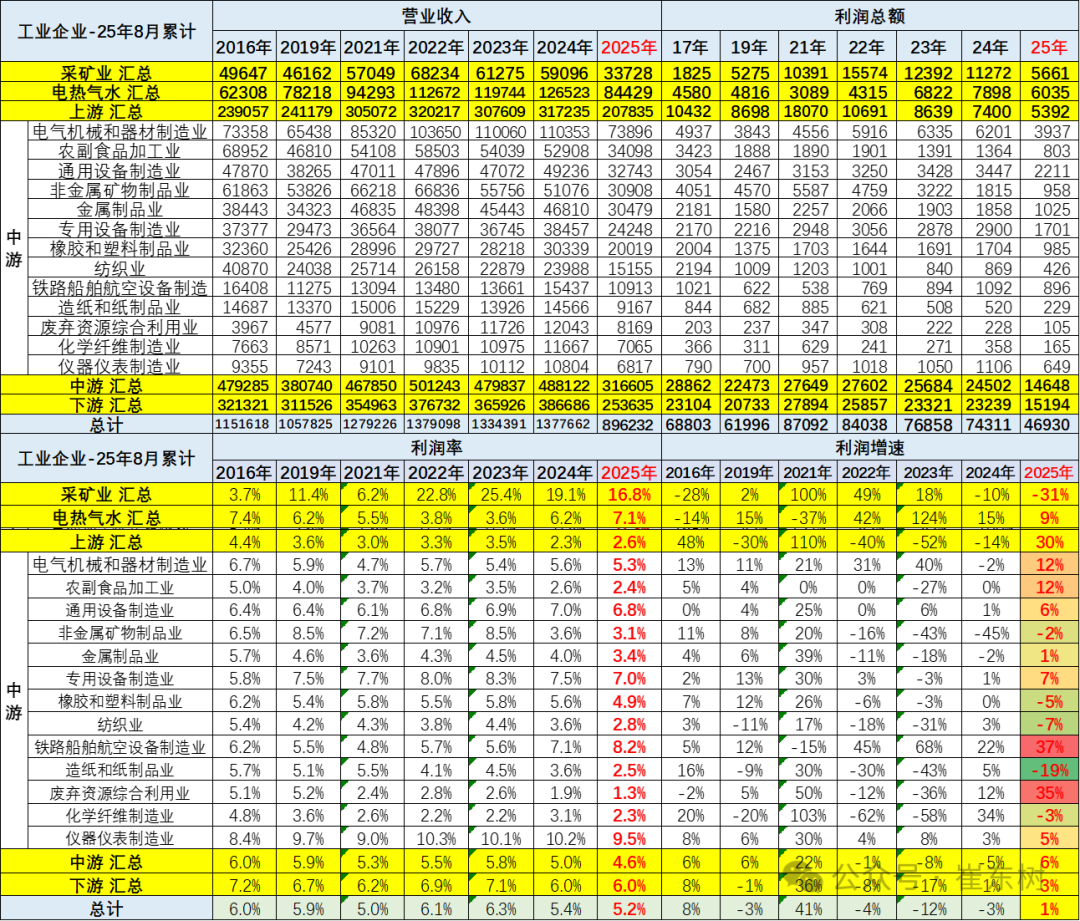Viewport: 1080px width, 921px height.
Task: Click the 营业收入 header cell
Action: [x=436, y=16]
